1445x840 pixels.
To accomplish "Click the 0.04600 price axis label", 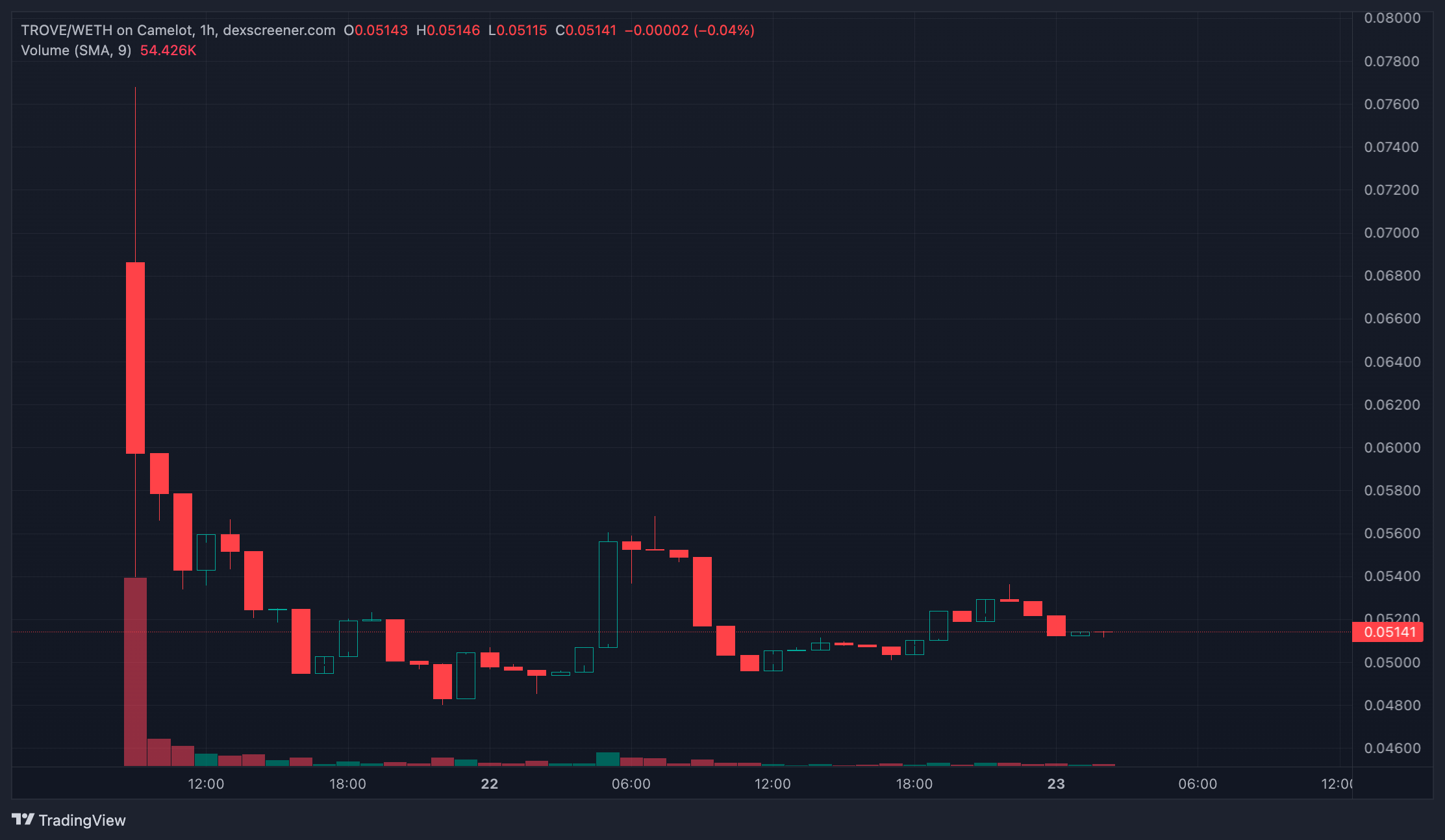I will [x=1392, y=748].
